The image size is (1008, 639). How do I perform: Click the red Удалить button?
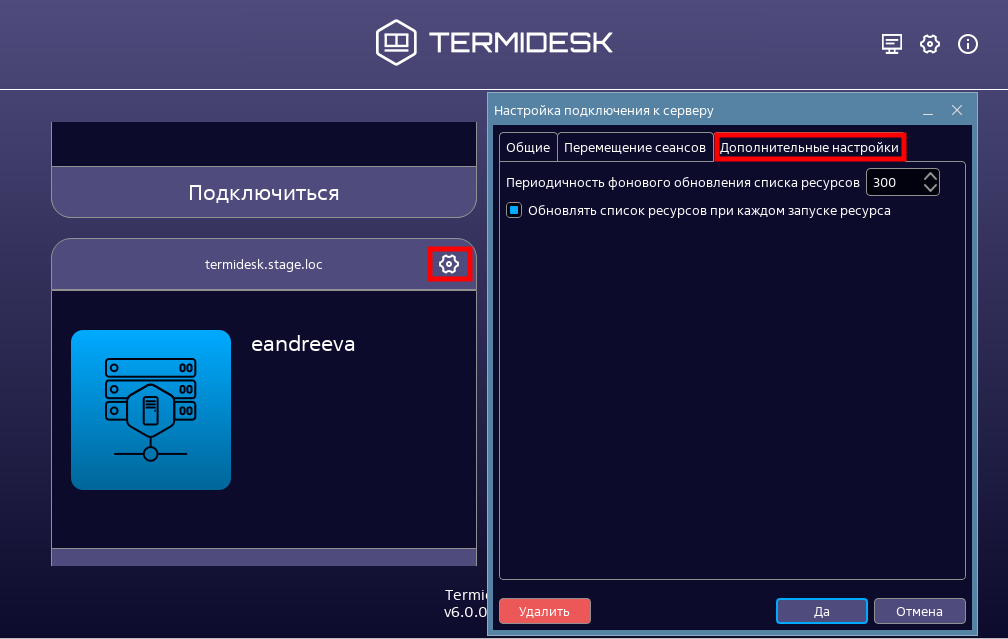(544, 611)
